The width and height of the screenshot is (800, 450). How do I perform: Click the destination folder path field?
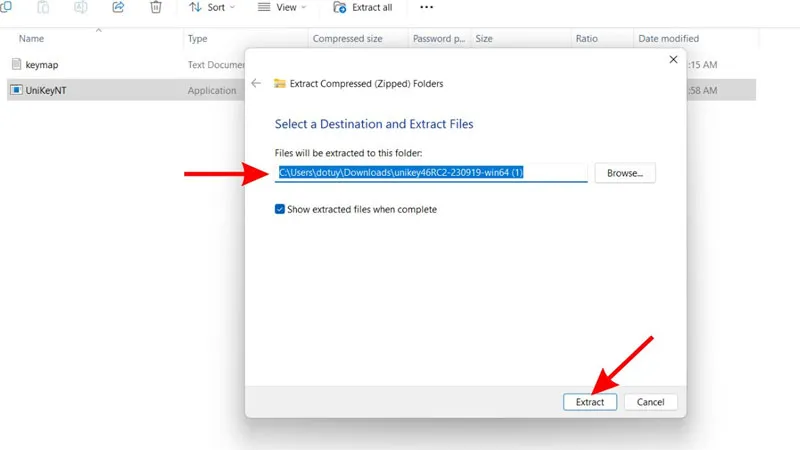pyautogui.click(x=431, y=172)
